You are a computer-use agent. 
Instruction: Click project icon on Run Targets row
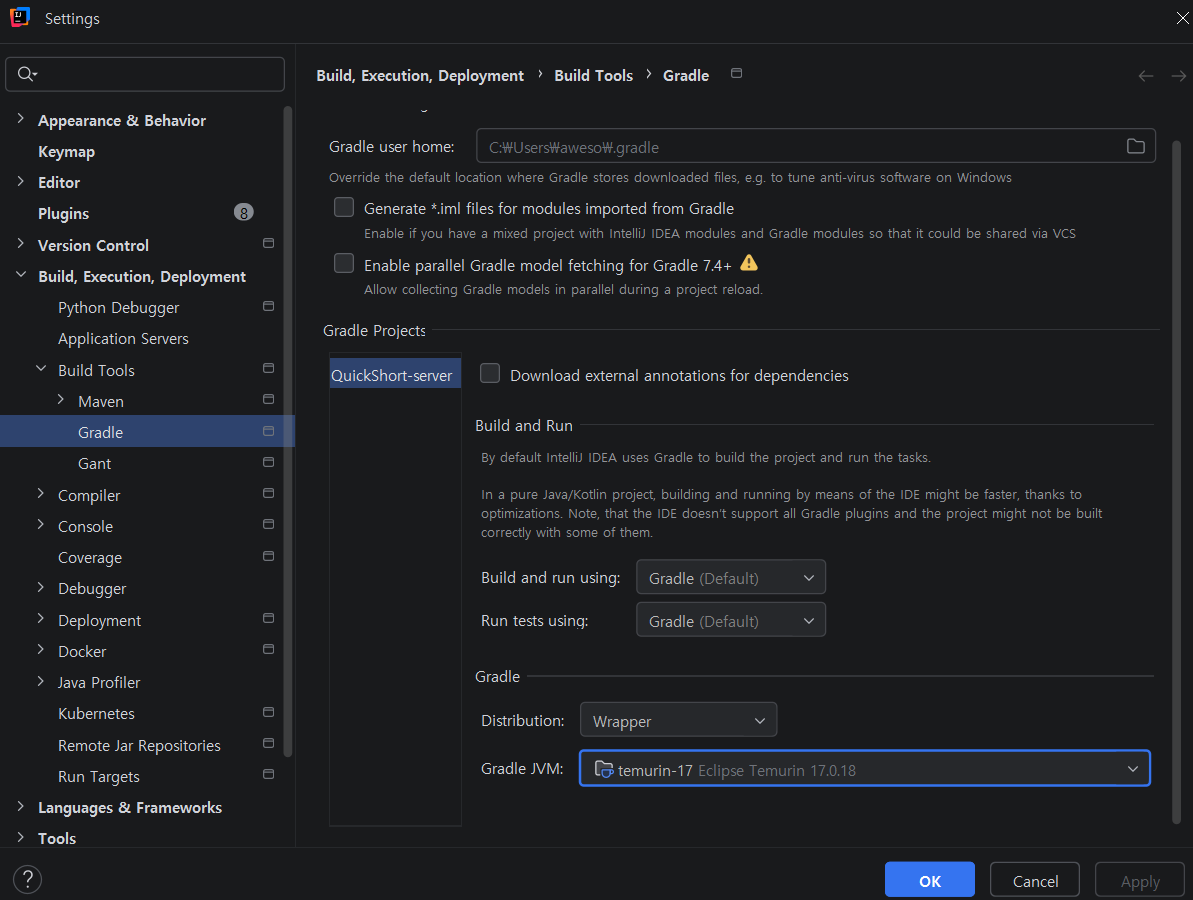tap(268, 774)
